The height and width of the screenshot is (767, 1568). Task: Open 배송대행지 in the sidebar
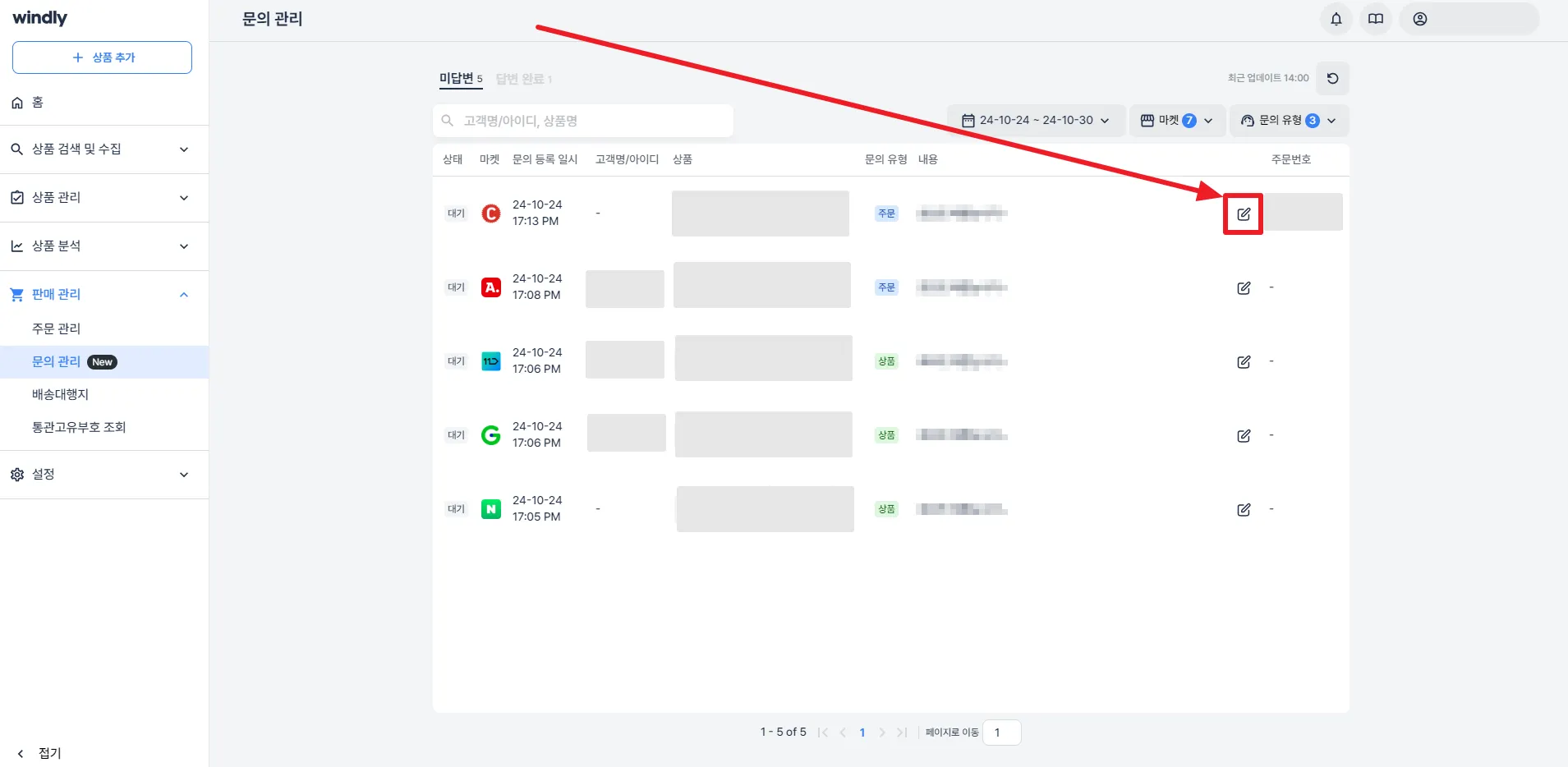coord(60,394)
